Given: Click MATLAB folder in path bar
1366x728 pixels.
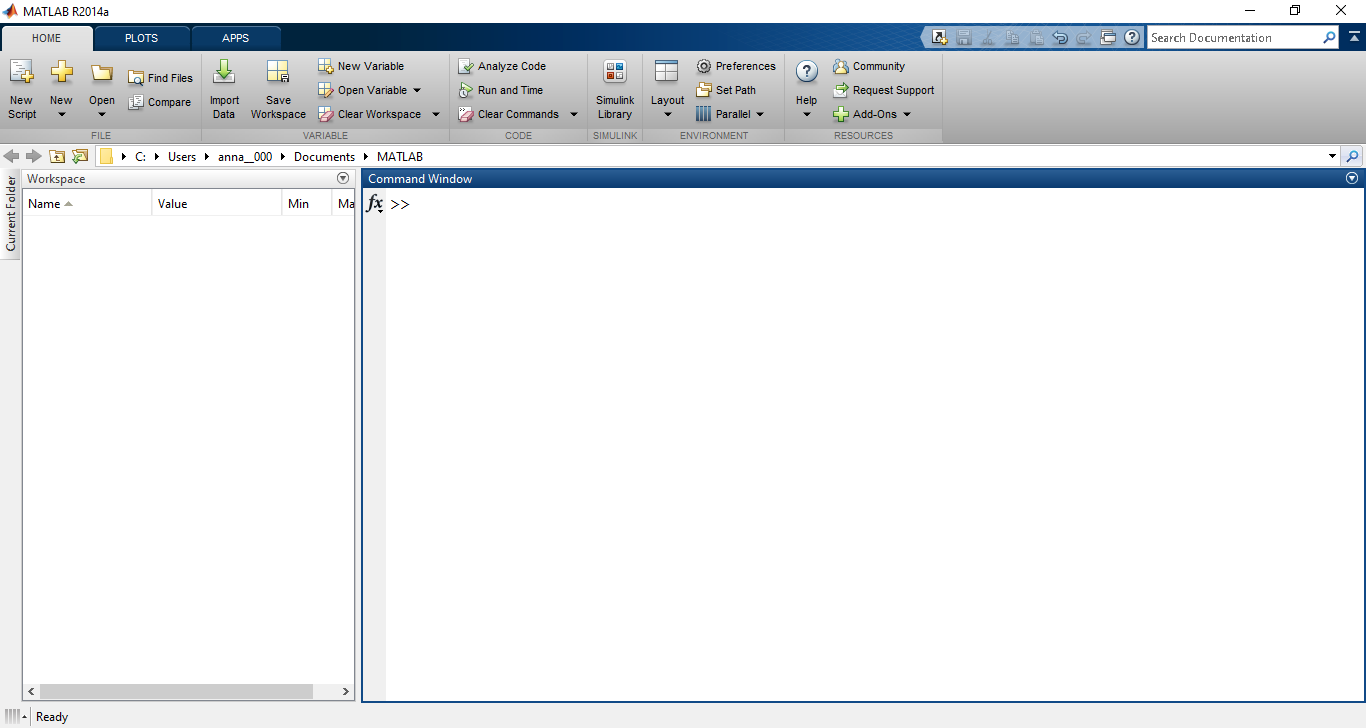Looking at the screenshot, I should (400, 157).
